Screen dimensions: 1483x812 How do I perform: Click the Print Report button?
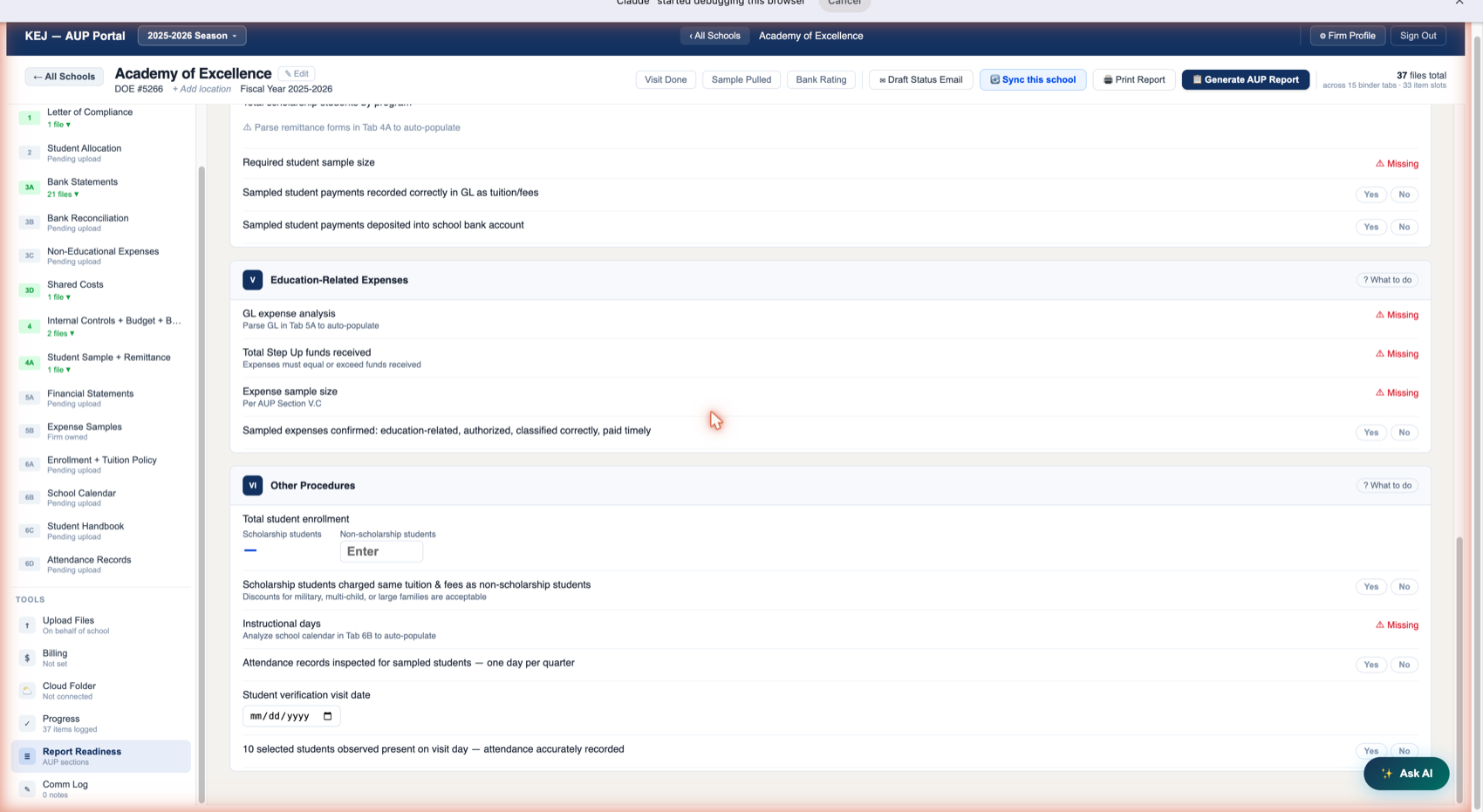coord(1134,79)
